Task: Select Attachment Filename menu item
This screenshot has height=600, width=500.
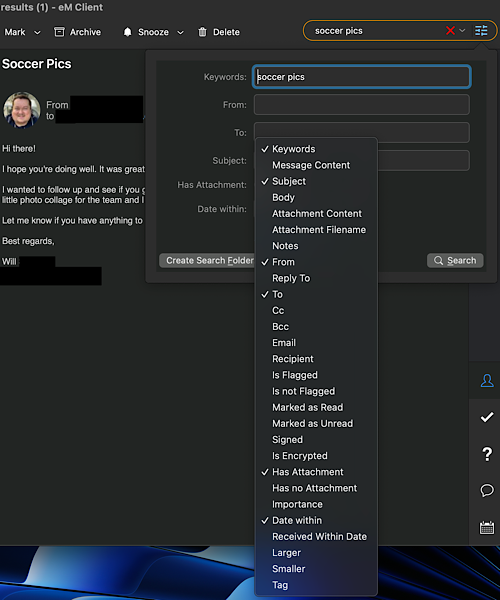Action: pos(316,230)
